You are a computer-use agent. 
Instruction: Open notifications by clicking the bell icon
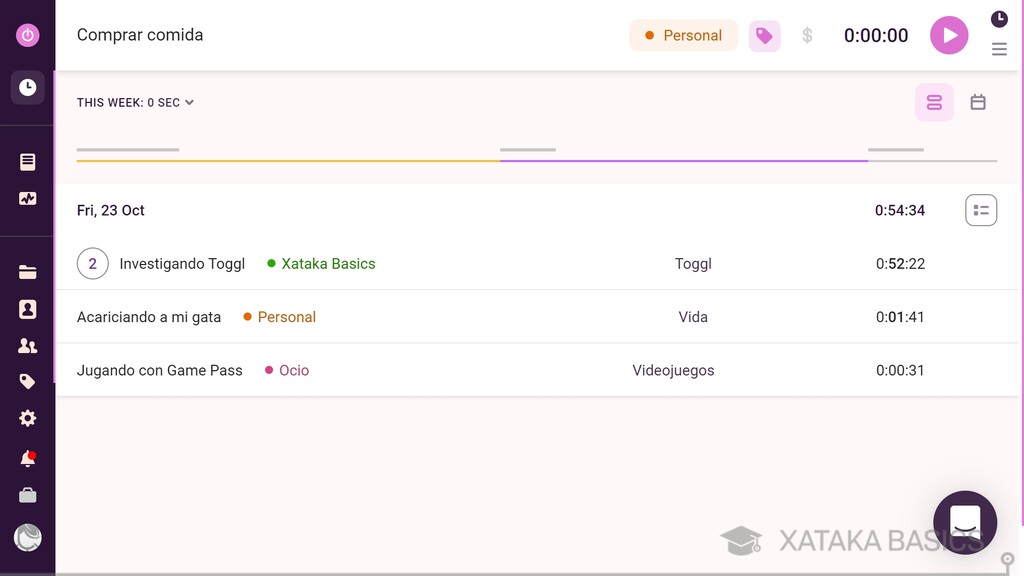27,457
